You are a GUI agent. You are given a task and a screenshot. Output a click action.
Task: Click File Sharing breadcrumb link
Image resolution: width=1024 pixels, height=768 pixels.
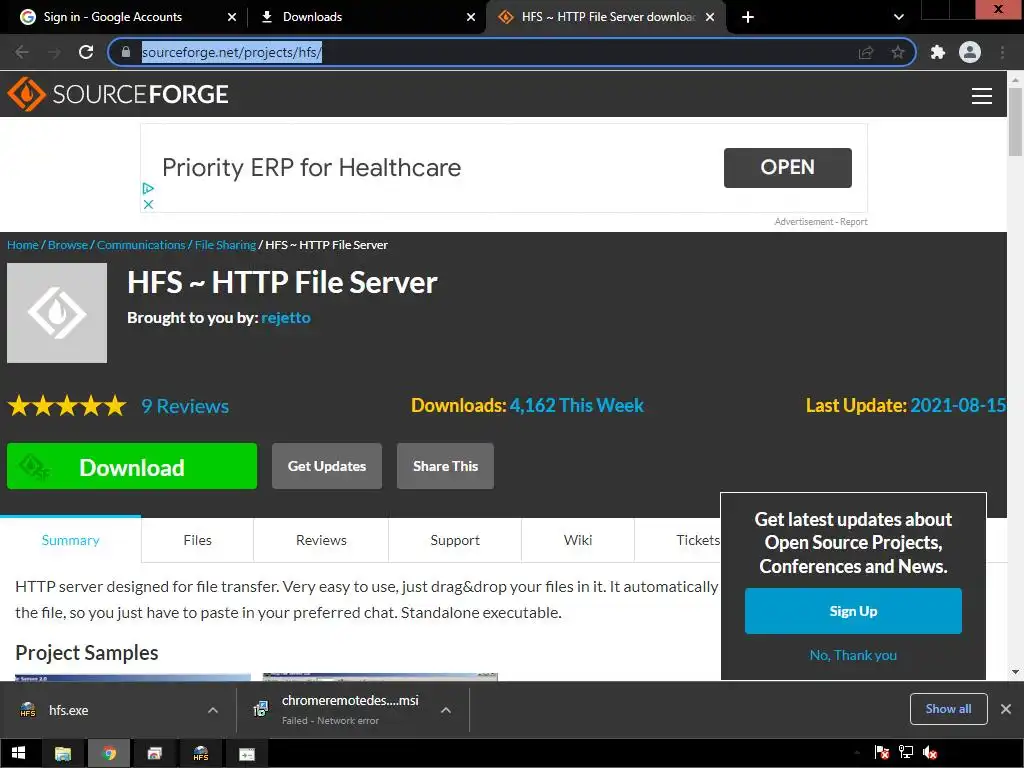click(225, 245)
